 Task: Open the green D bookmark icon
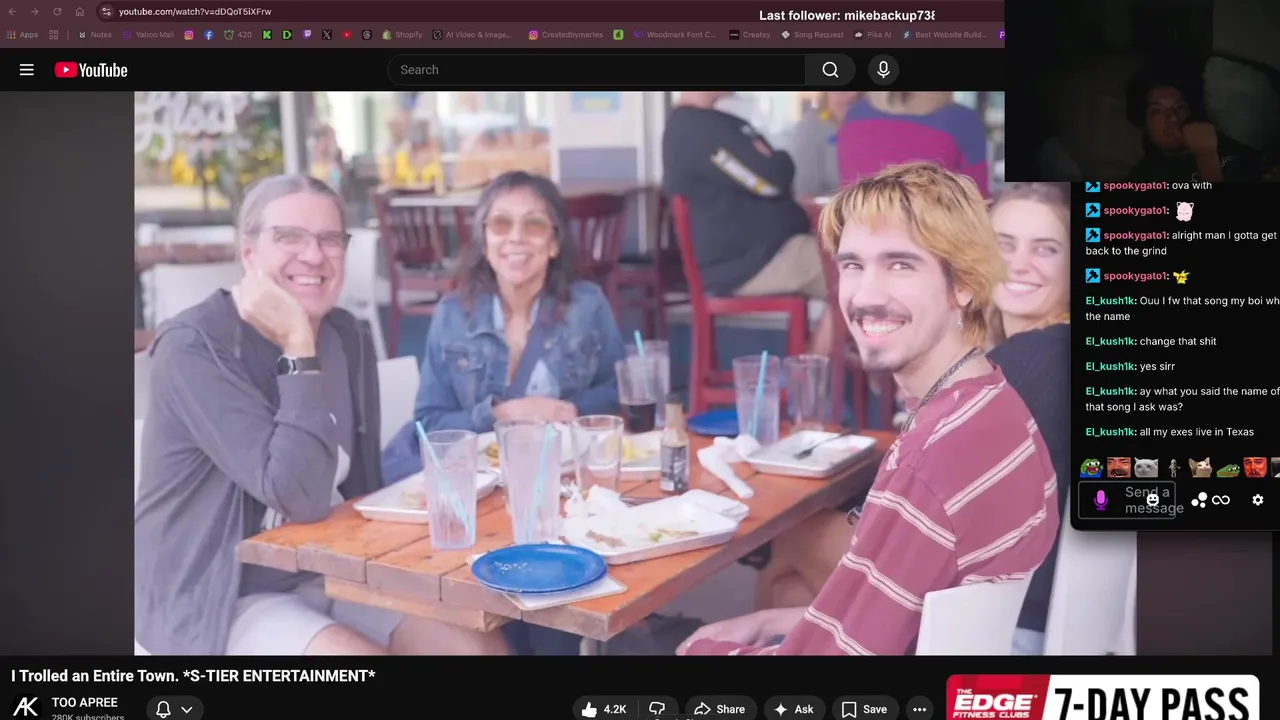287,34
